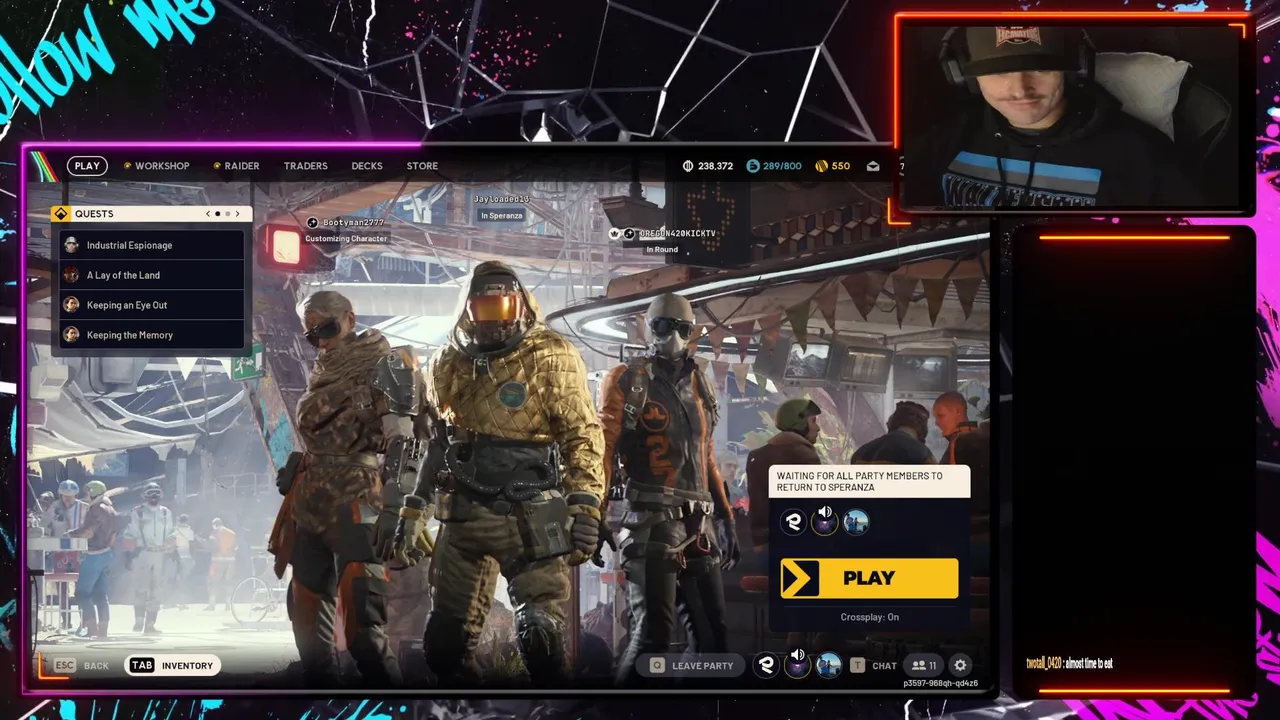Go to previous page in Quests panel
The image size is (1280, 720).
(x=208, y=214)
